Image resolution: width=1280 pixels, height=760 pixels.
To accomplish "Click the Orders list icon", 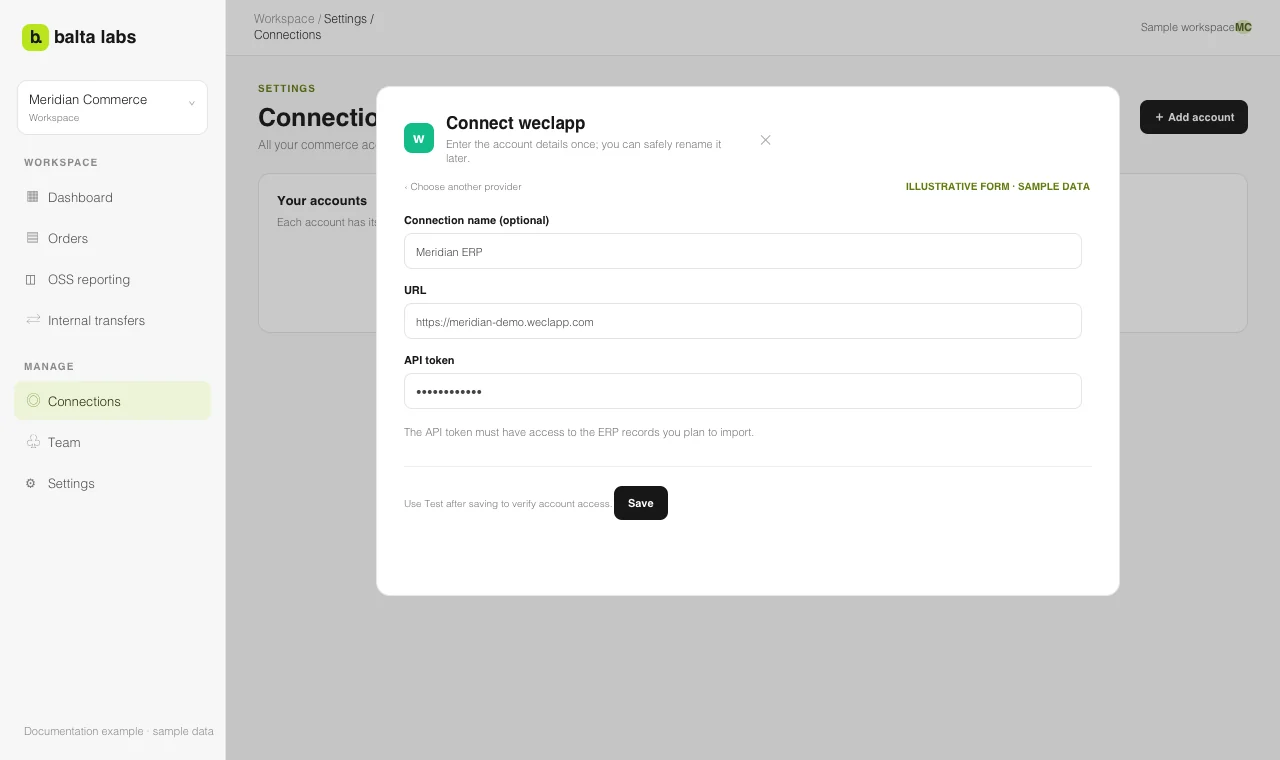I will 32,238.
